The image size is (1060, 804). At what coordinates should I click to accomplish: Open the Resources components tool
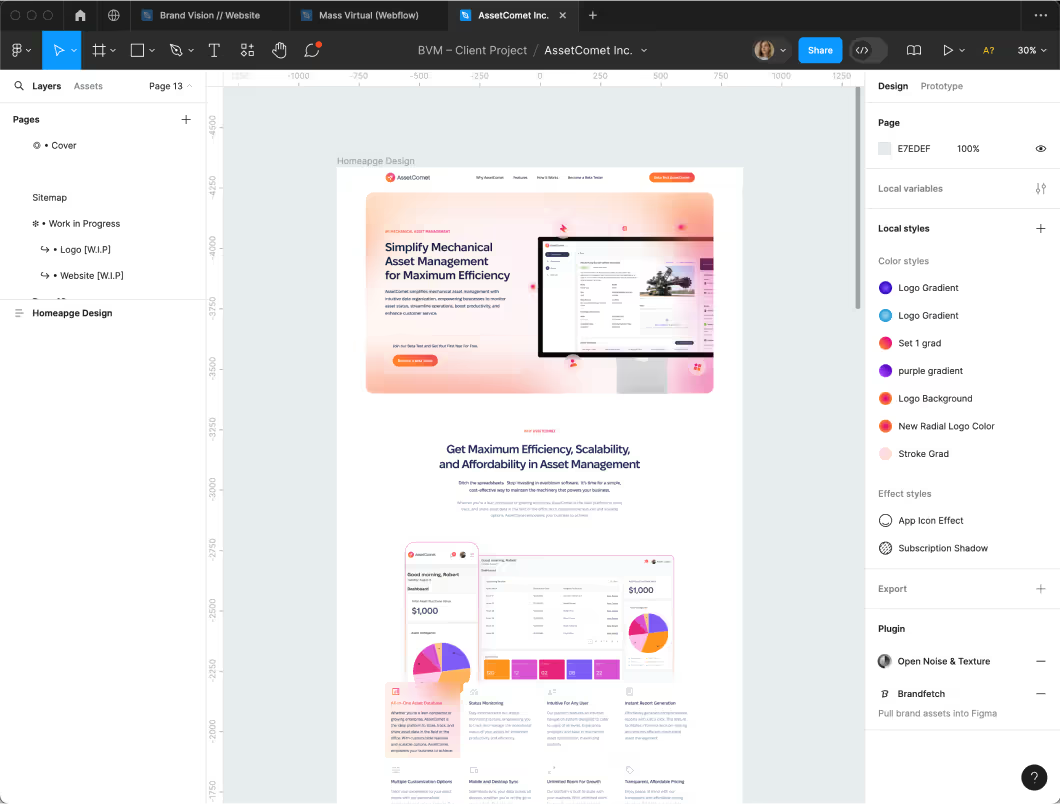[x=247, y=50]
